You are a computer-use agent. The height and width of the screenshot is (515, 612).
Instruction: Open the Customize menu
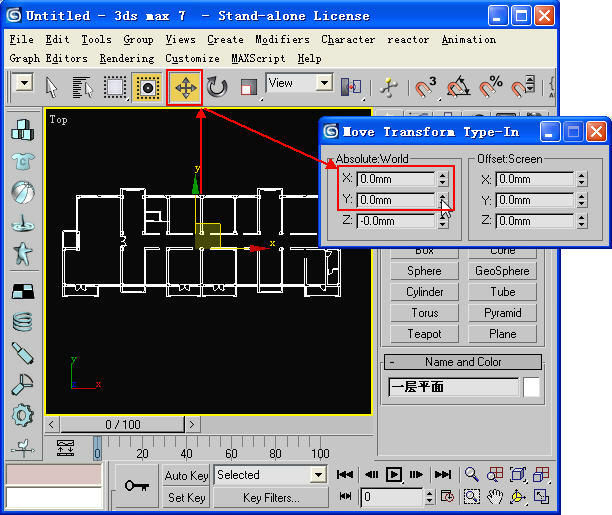192,59
